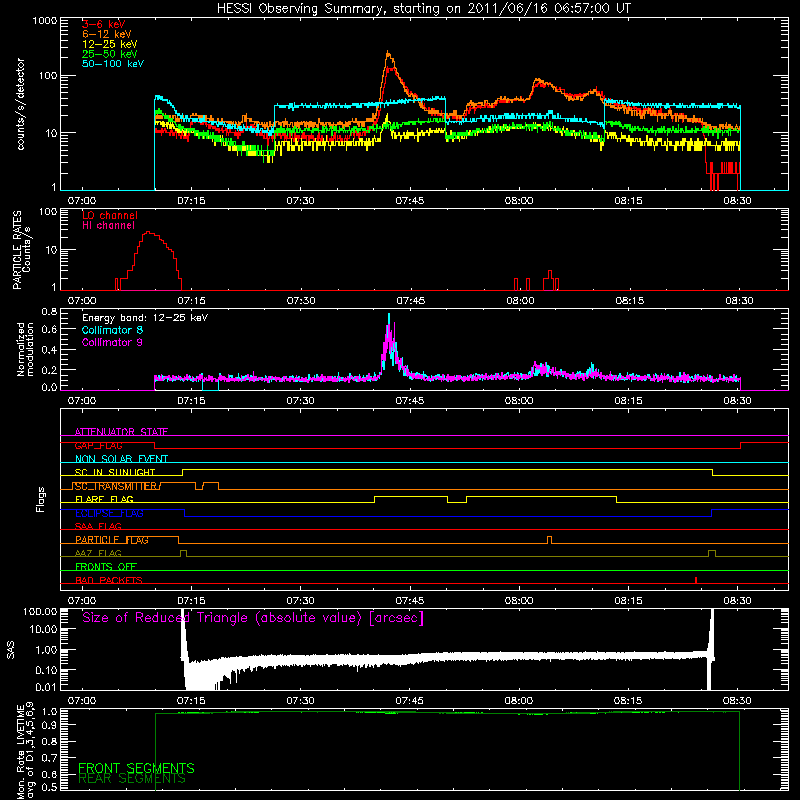The width and height of the screenshot is (800, 800).
Task: Click the counts/s/detector axis label
Action: pyautogui.click(x=21, y=104)
